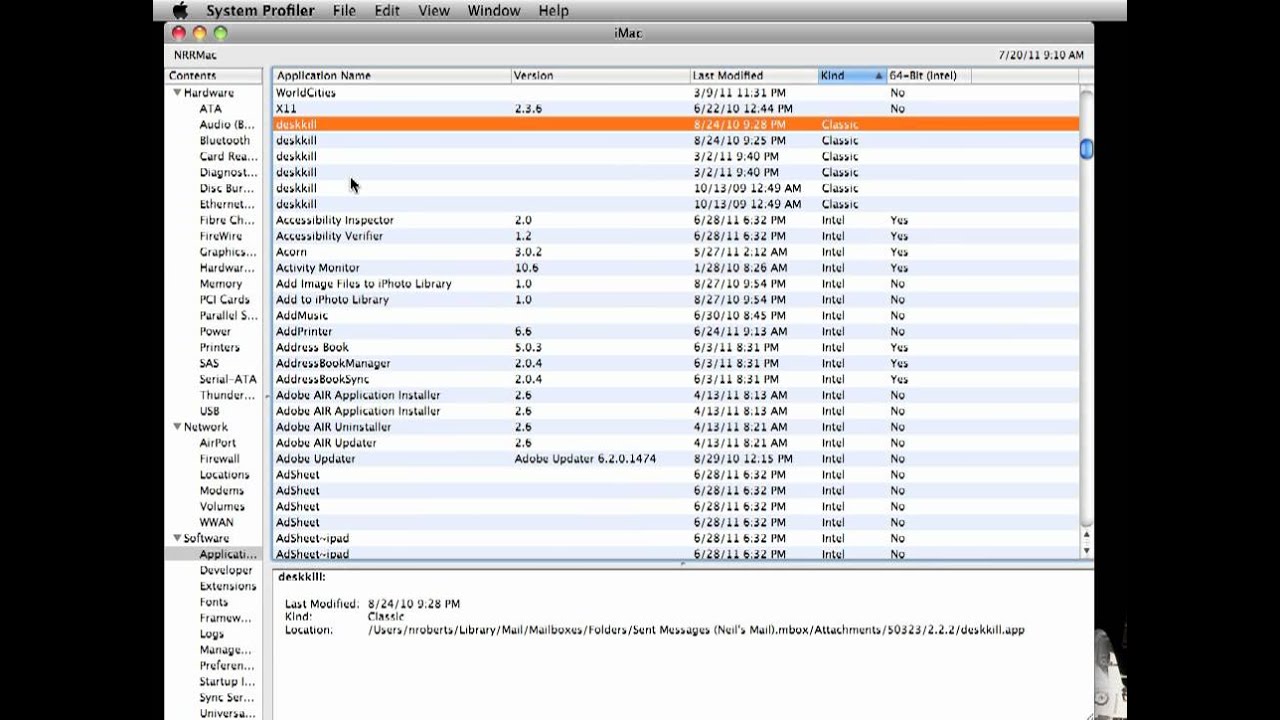Select the AddPrinter row
Screen dimensions: 1280x720
[x=676, y=331]
